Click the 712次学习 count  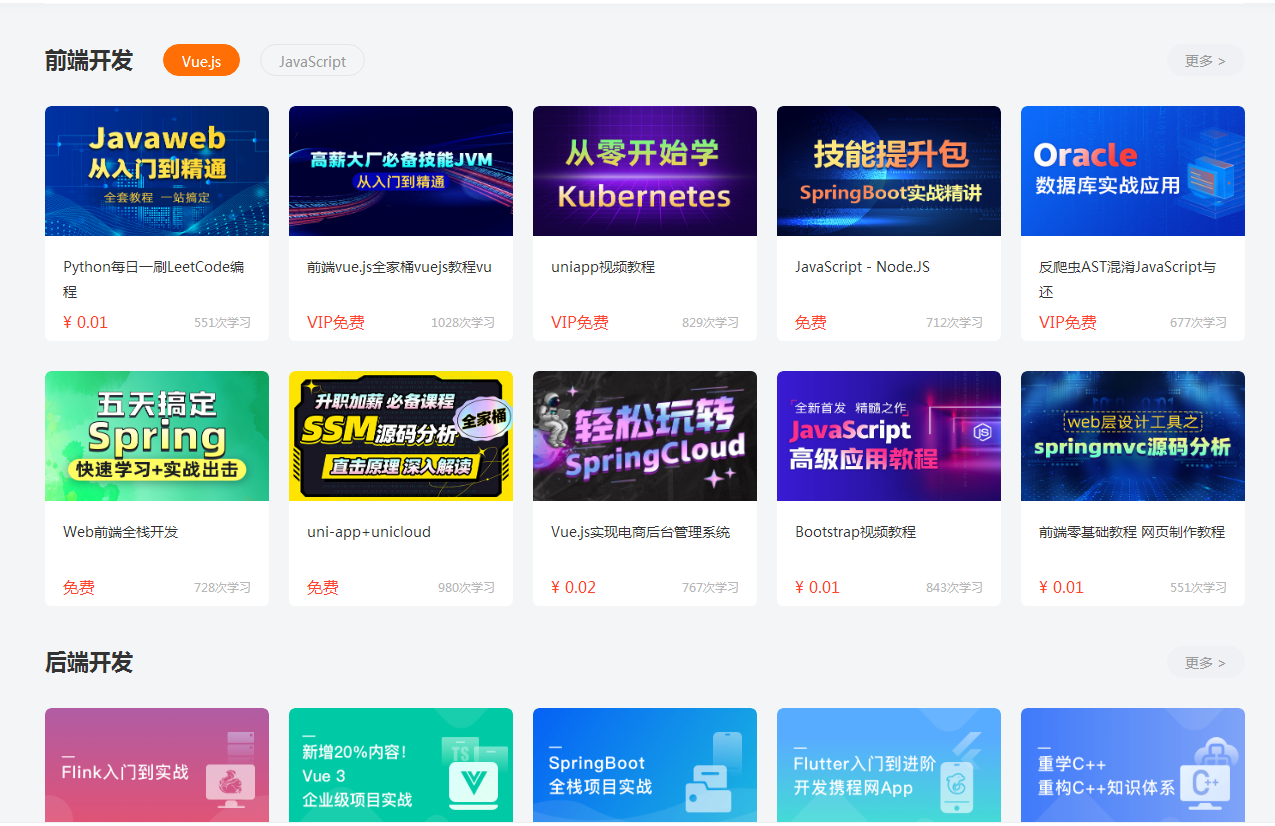pyautogui.click(x=954, y=323)
